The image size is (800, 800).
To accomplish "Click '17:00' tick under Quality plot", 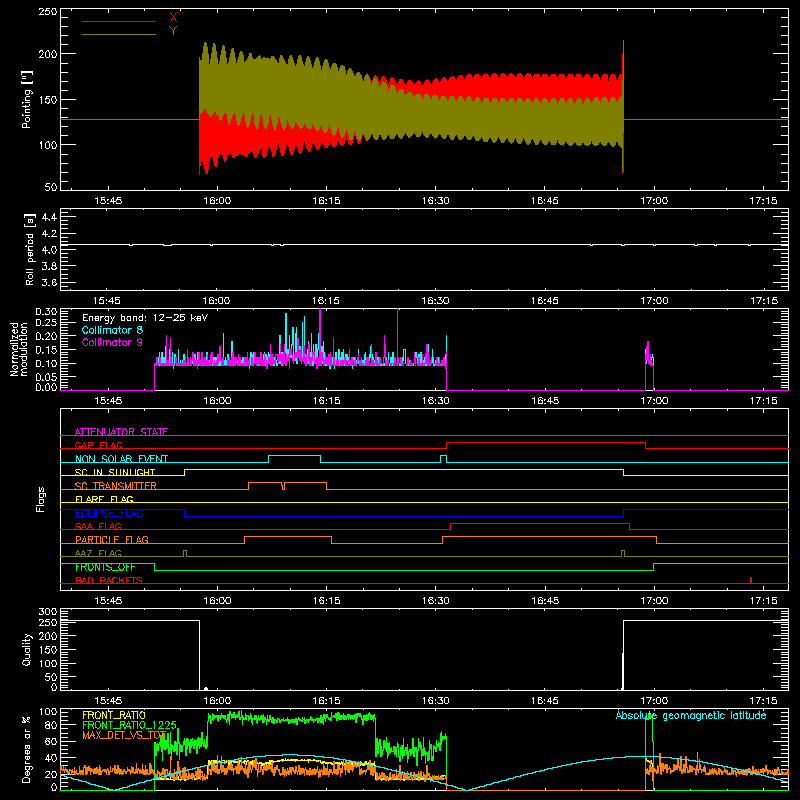I will click(654, 701).
